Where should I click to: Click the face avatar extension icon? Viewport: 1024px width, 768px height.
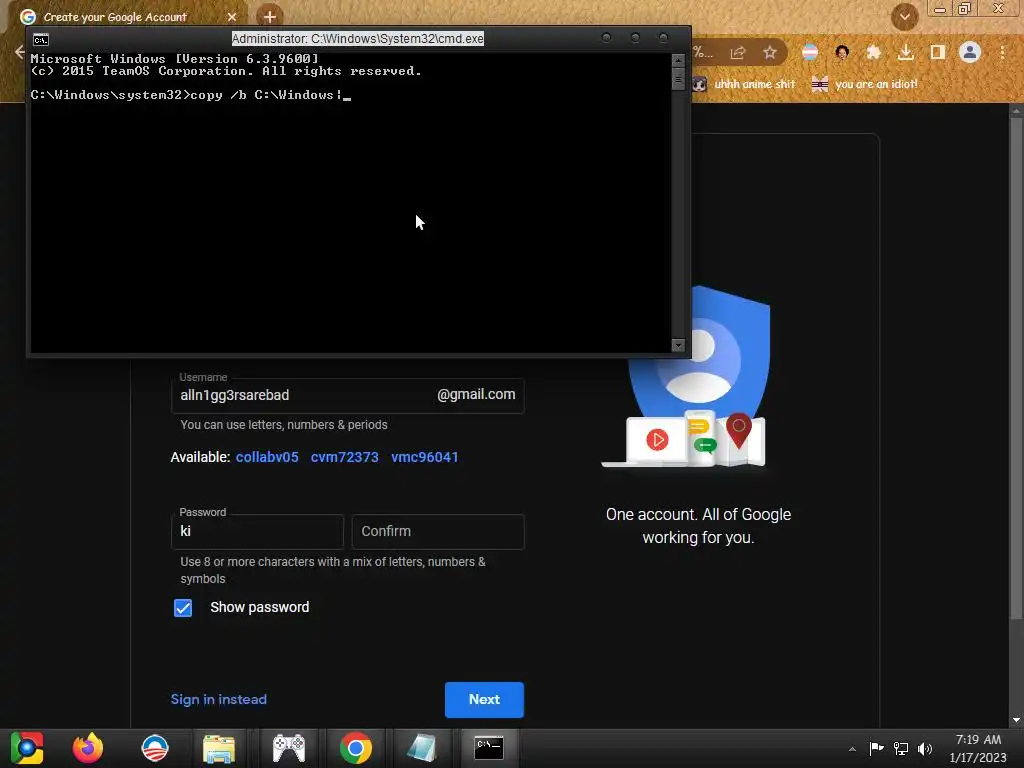842,52
